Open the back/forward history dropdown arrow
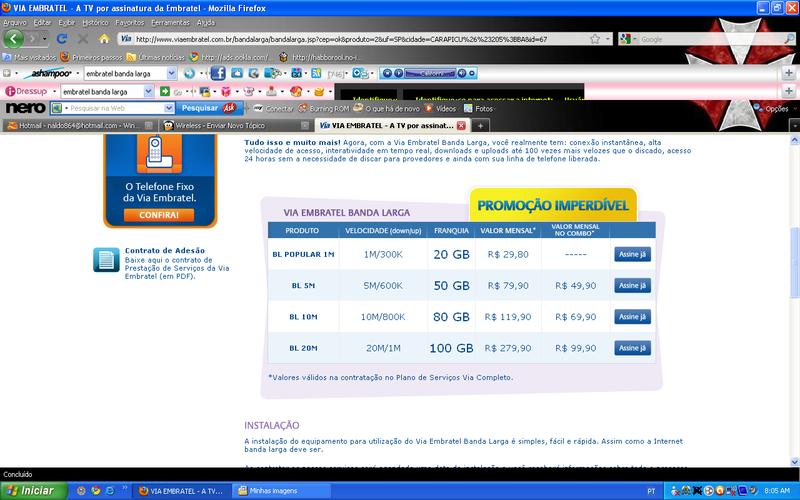 (x=45, y=39)
